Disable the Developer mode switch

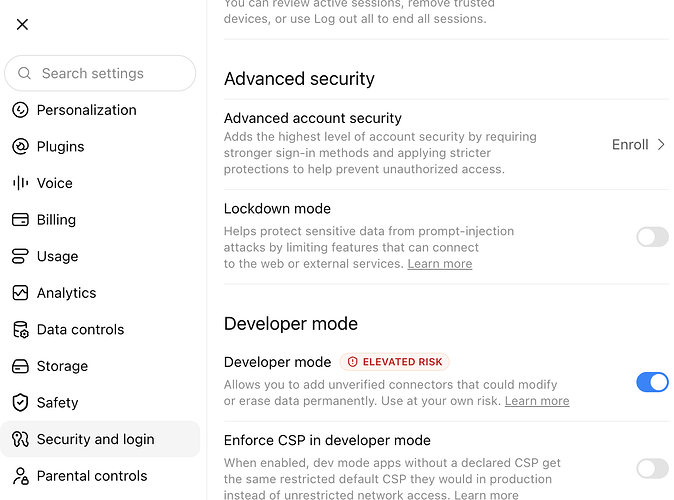[x=653, y=382]
